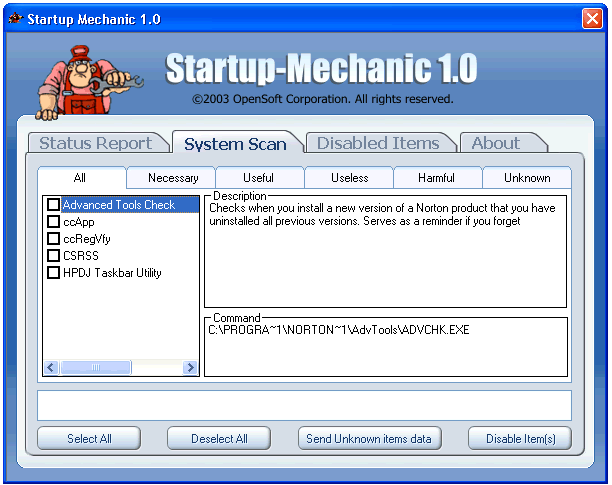Click the Startup Mechanic title bar app icon
The height and width of the screenshot is (485, 612).
coord(16,18)
